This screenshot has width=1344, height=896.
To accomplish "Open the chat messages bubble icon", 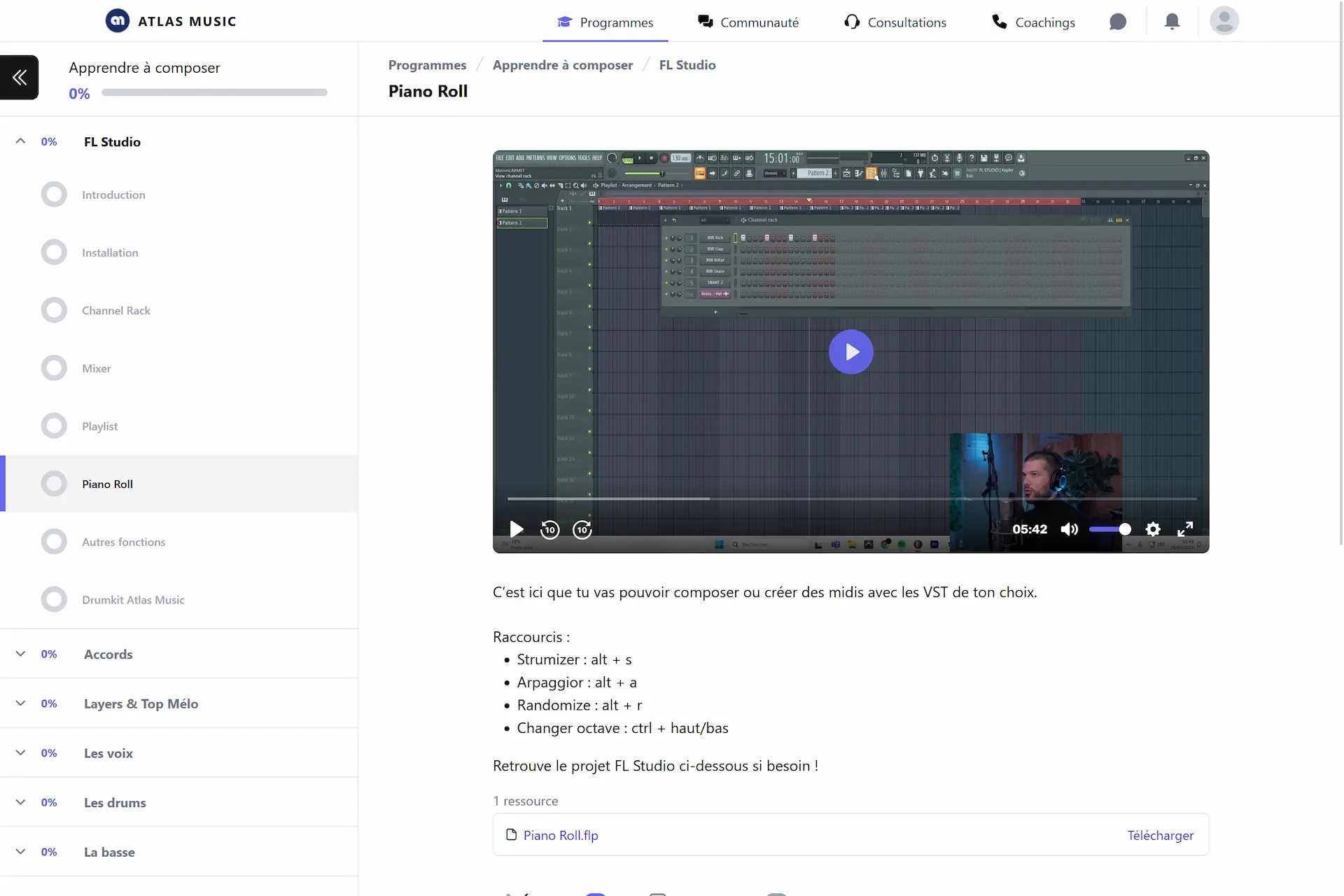I will point(1118,22).
